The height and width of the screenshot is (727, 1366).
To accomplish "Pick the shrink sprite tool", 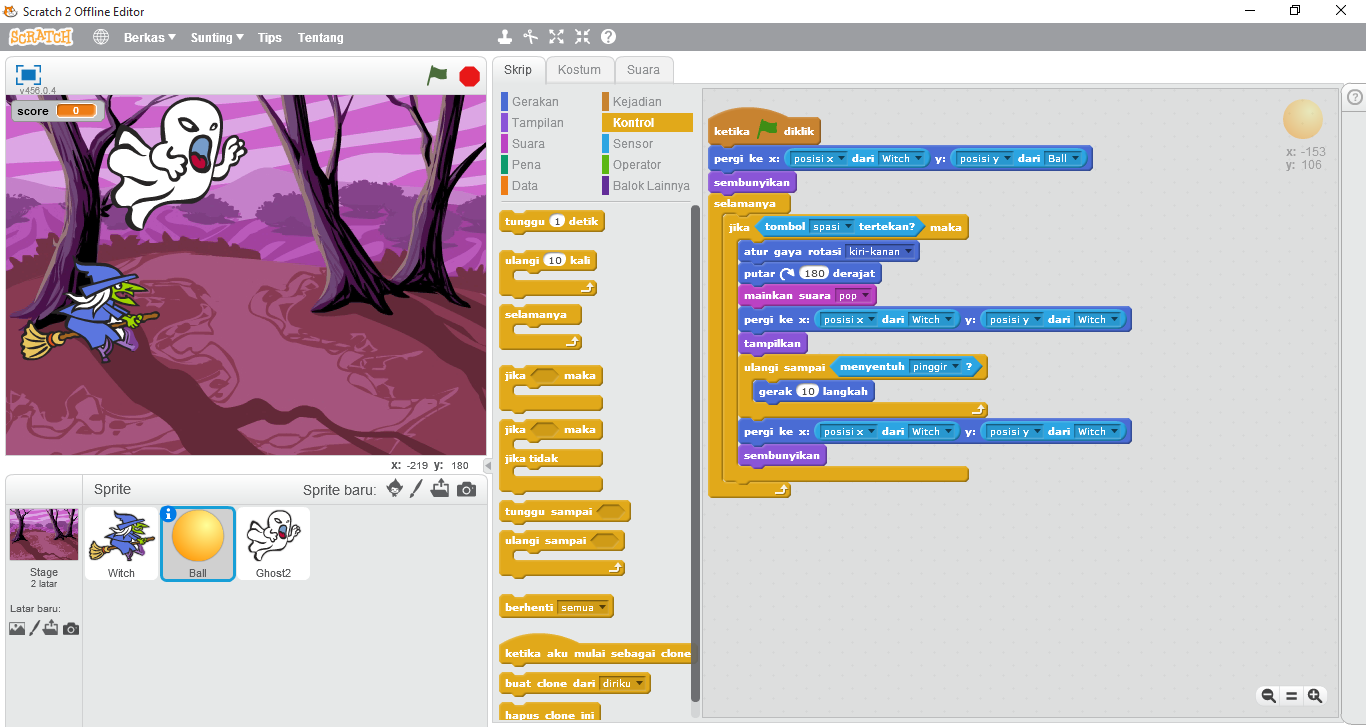I will (582, 36).
